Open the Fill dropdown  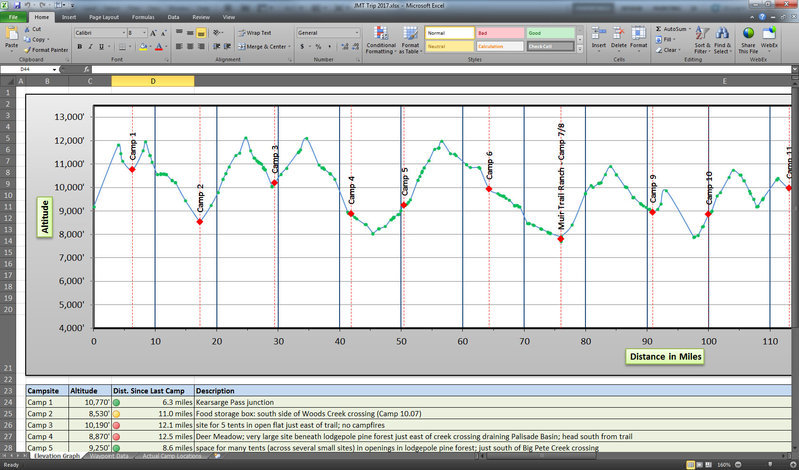tap(665, 39)
